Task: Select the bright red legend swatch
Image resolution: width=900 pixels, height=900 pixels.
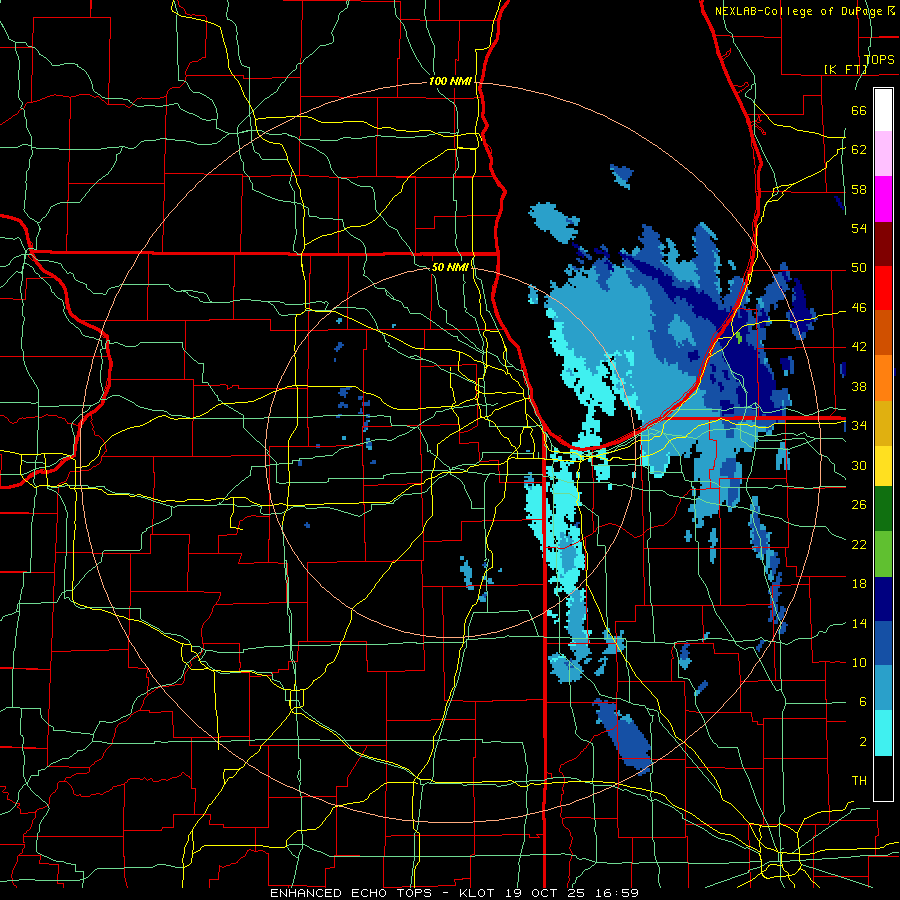Action: point(883,288)
